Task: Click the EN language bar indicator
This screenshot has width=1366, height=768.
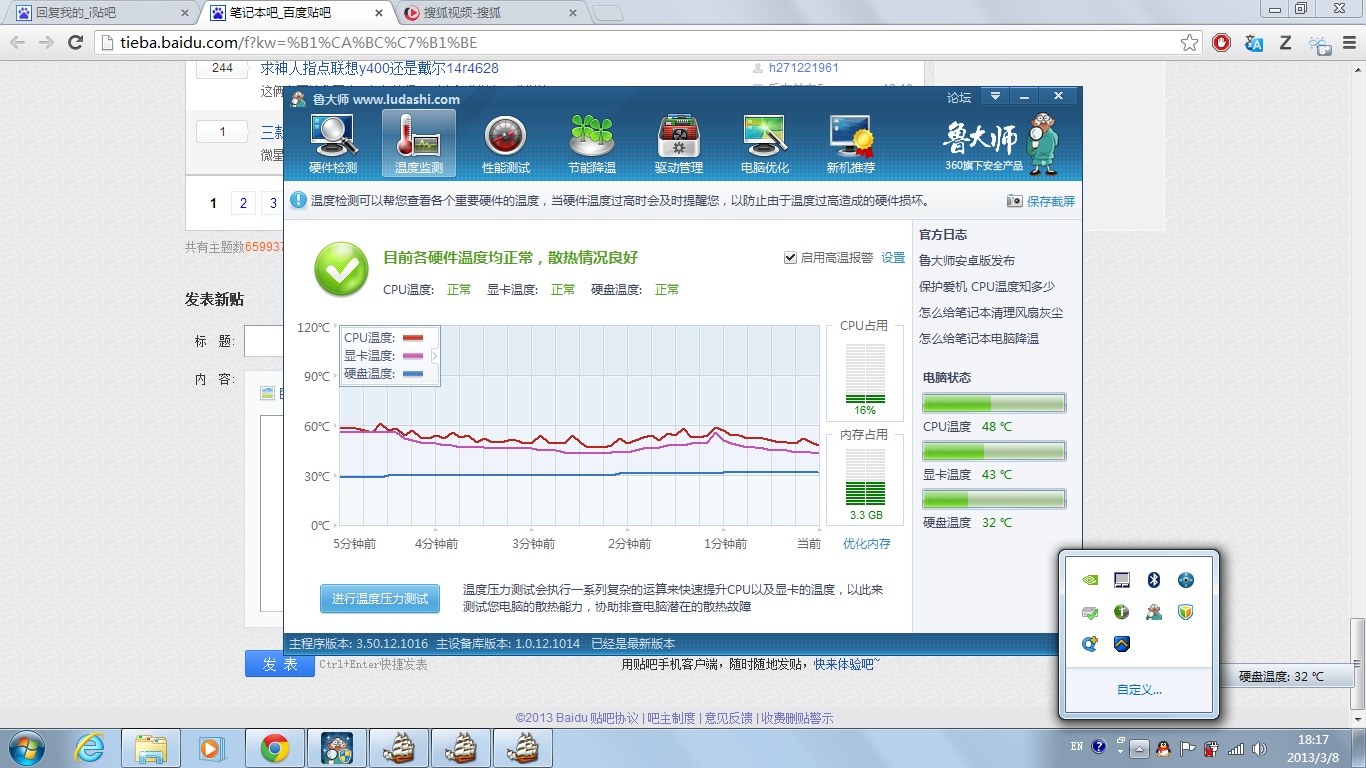Action: 1077,747
